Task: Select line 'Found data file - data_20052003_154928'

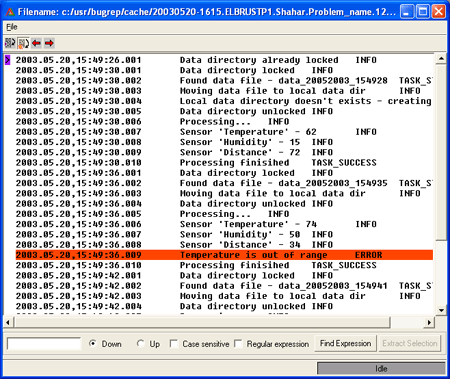Action: point(224,81)
